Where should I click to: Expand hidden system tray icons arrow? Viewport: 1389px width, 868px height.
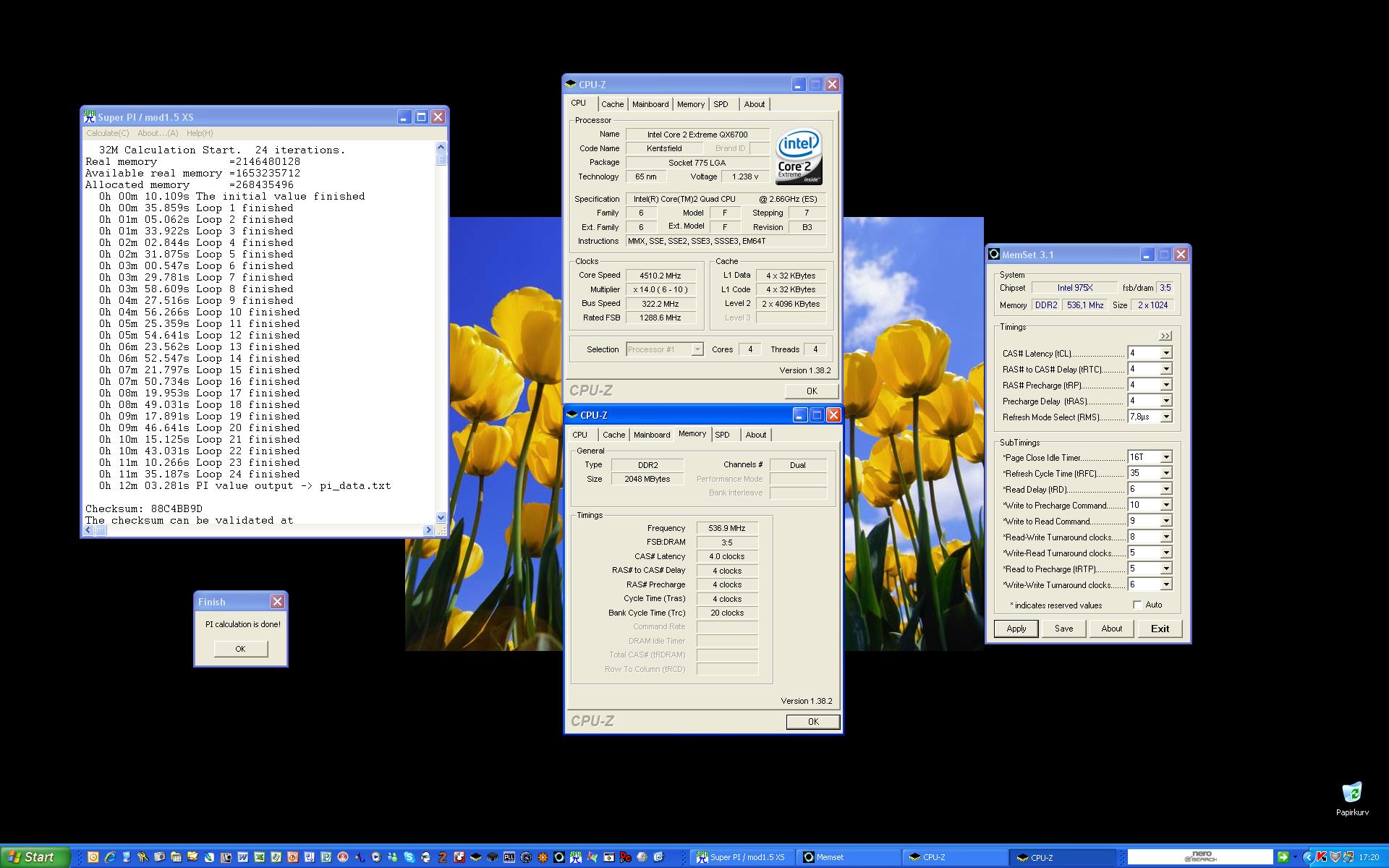(x=1308, y=857)
